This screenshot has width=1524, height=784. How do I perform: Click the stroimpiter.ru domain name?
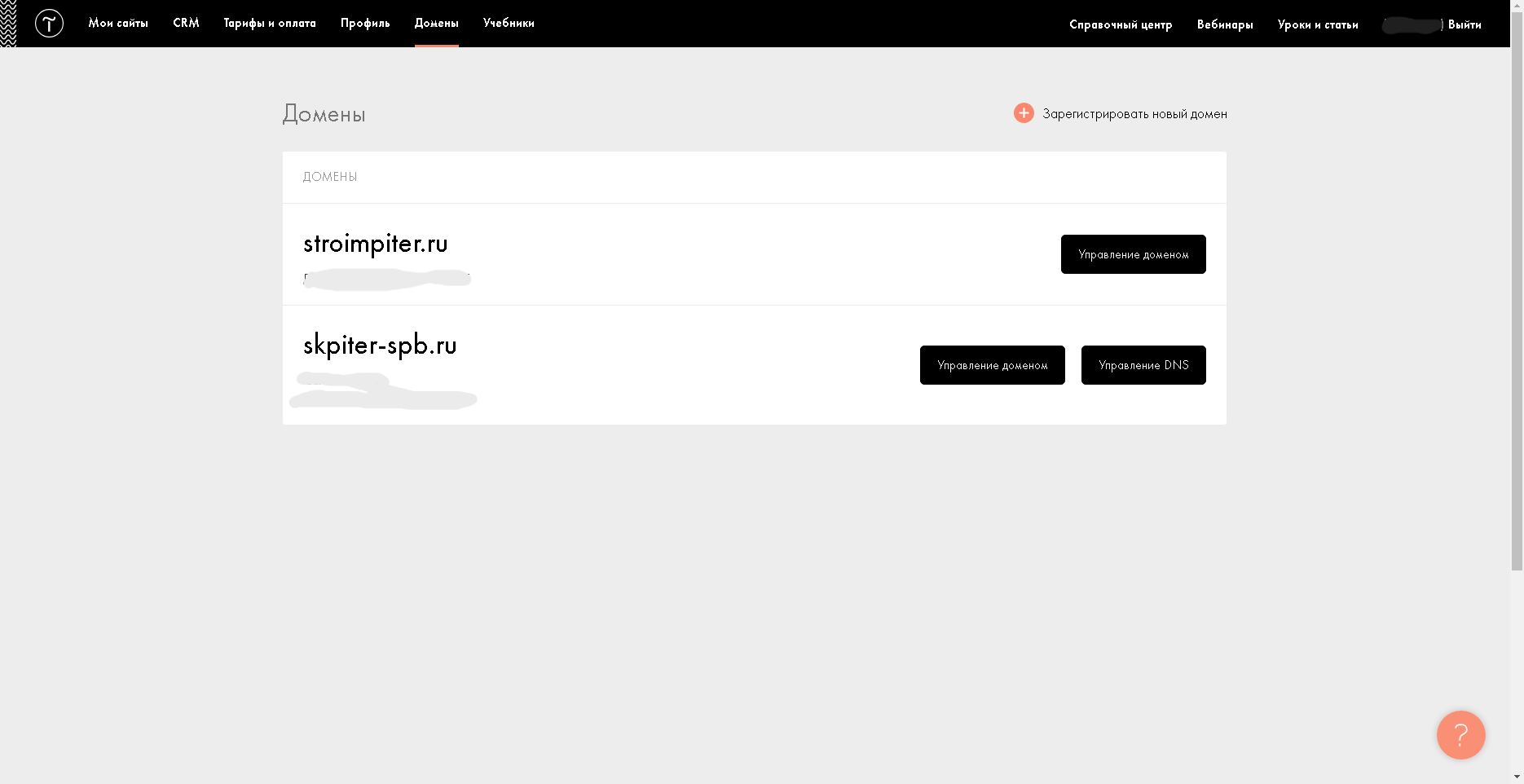coord(376,244)
